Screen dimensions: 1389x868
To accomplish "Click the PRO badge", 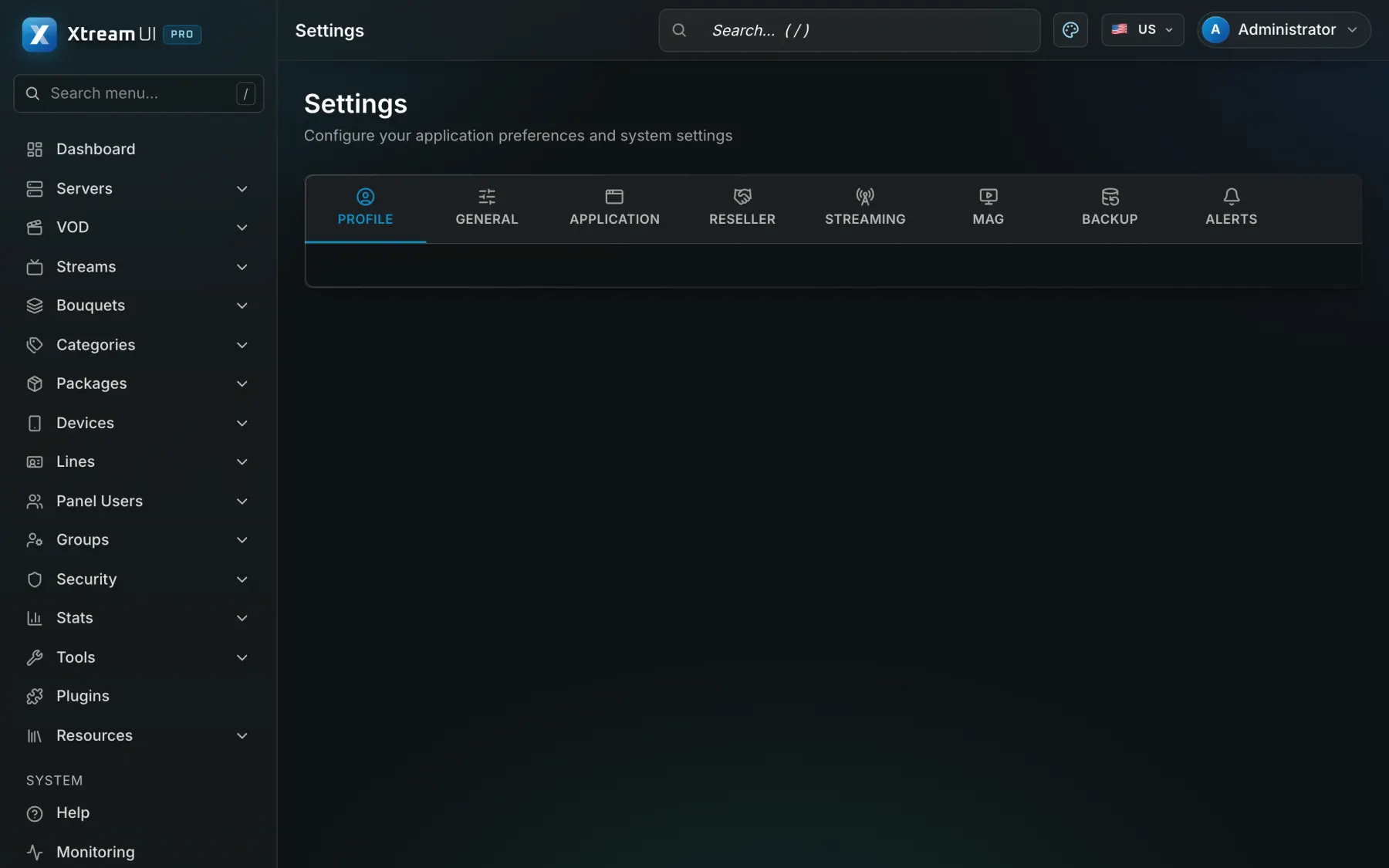I will pos(182,34).
